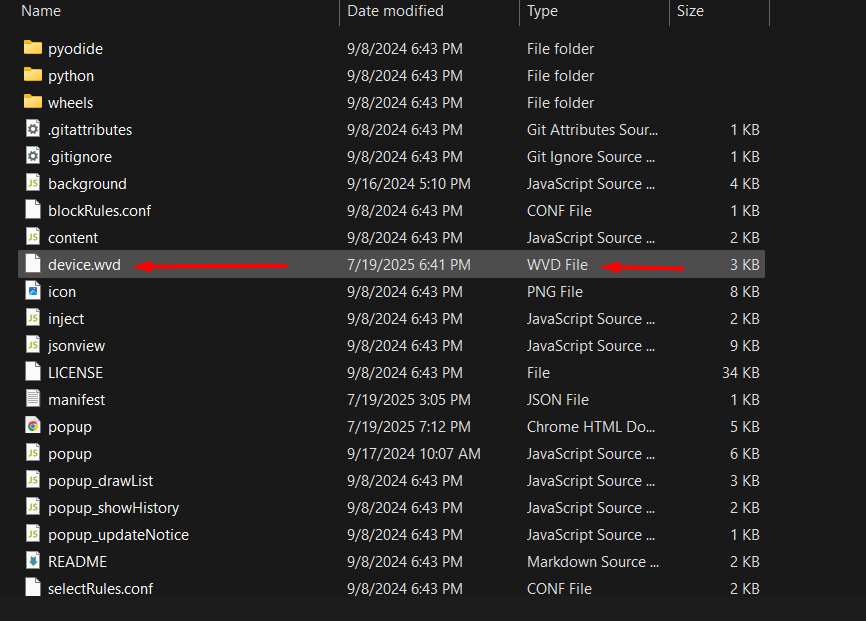Select the popup_updateNotice file name
Image resolution: width=866 pixels, height=621 pixels.
[118, 535]
